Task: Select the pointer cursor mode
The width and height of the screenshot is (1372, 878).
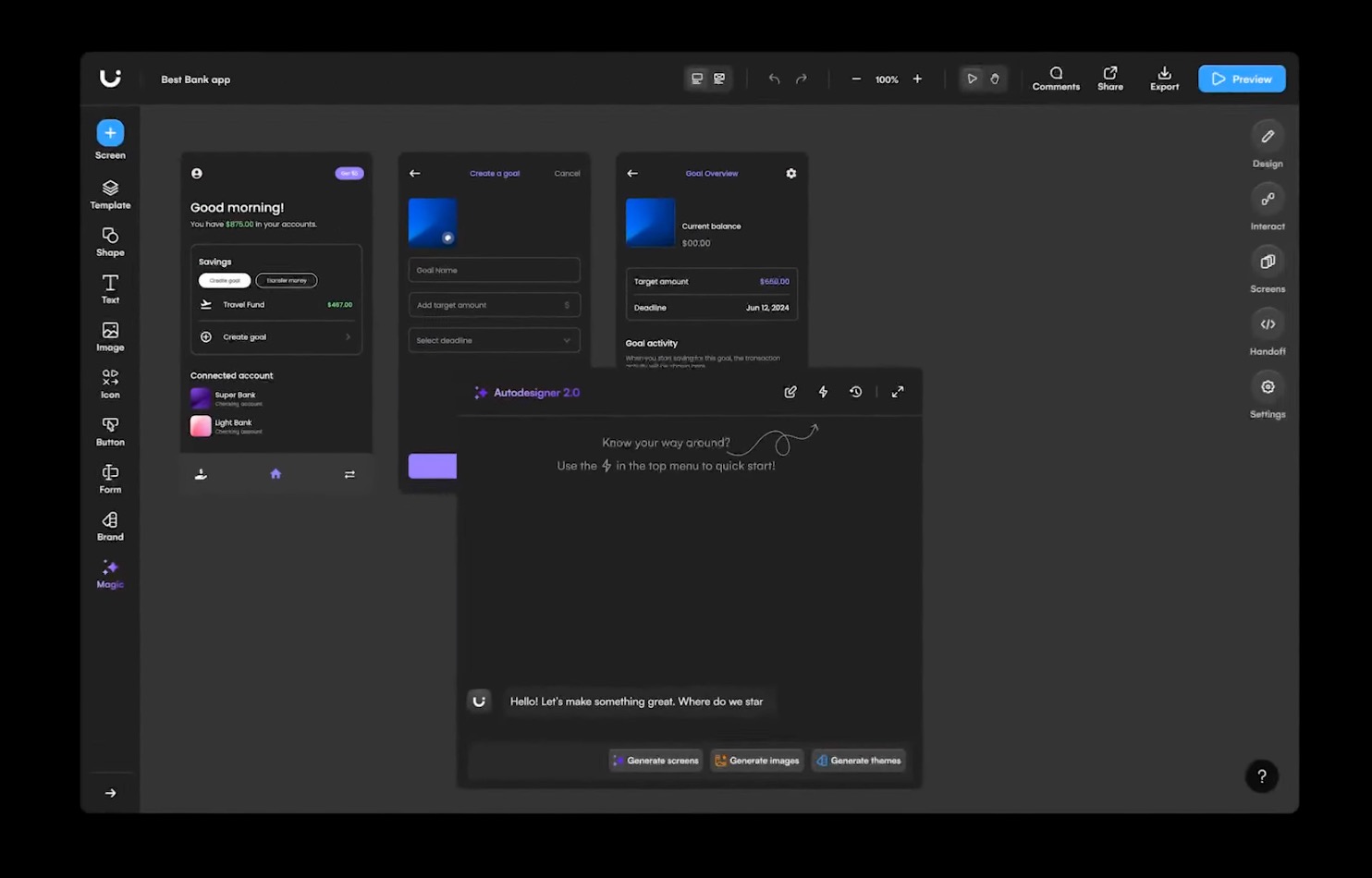Action: pos(972,79)
